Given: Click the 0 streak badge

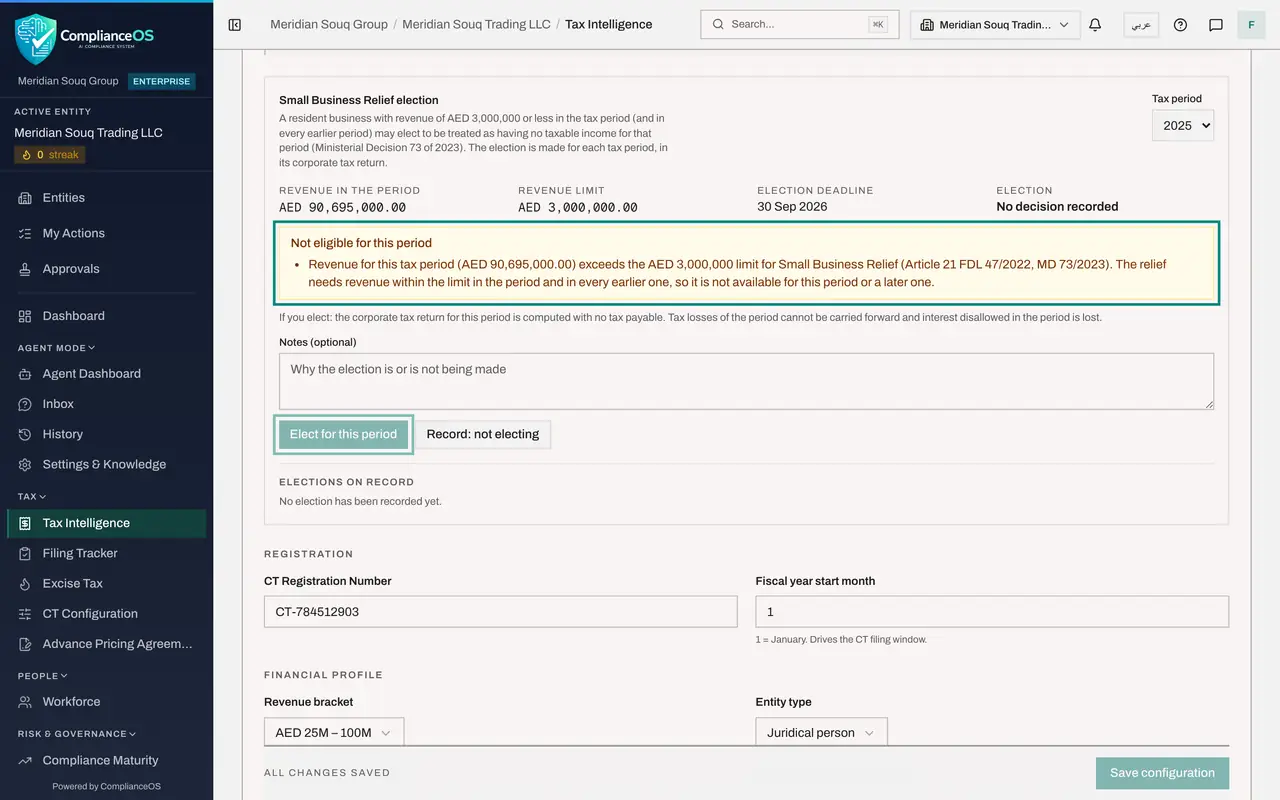Looking at the screenshot, I should pos(50,155).
